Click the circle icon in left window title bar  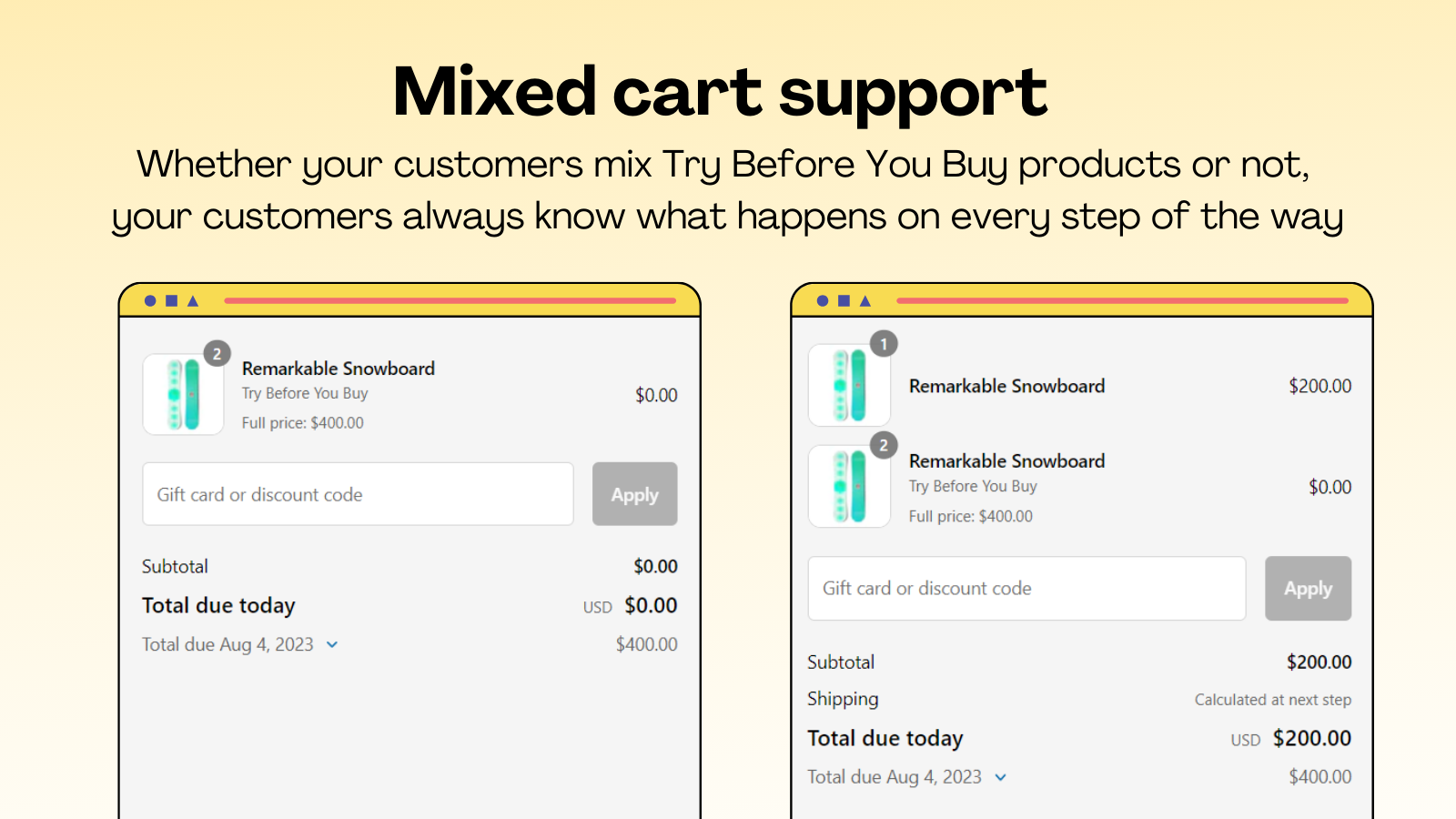148,300
